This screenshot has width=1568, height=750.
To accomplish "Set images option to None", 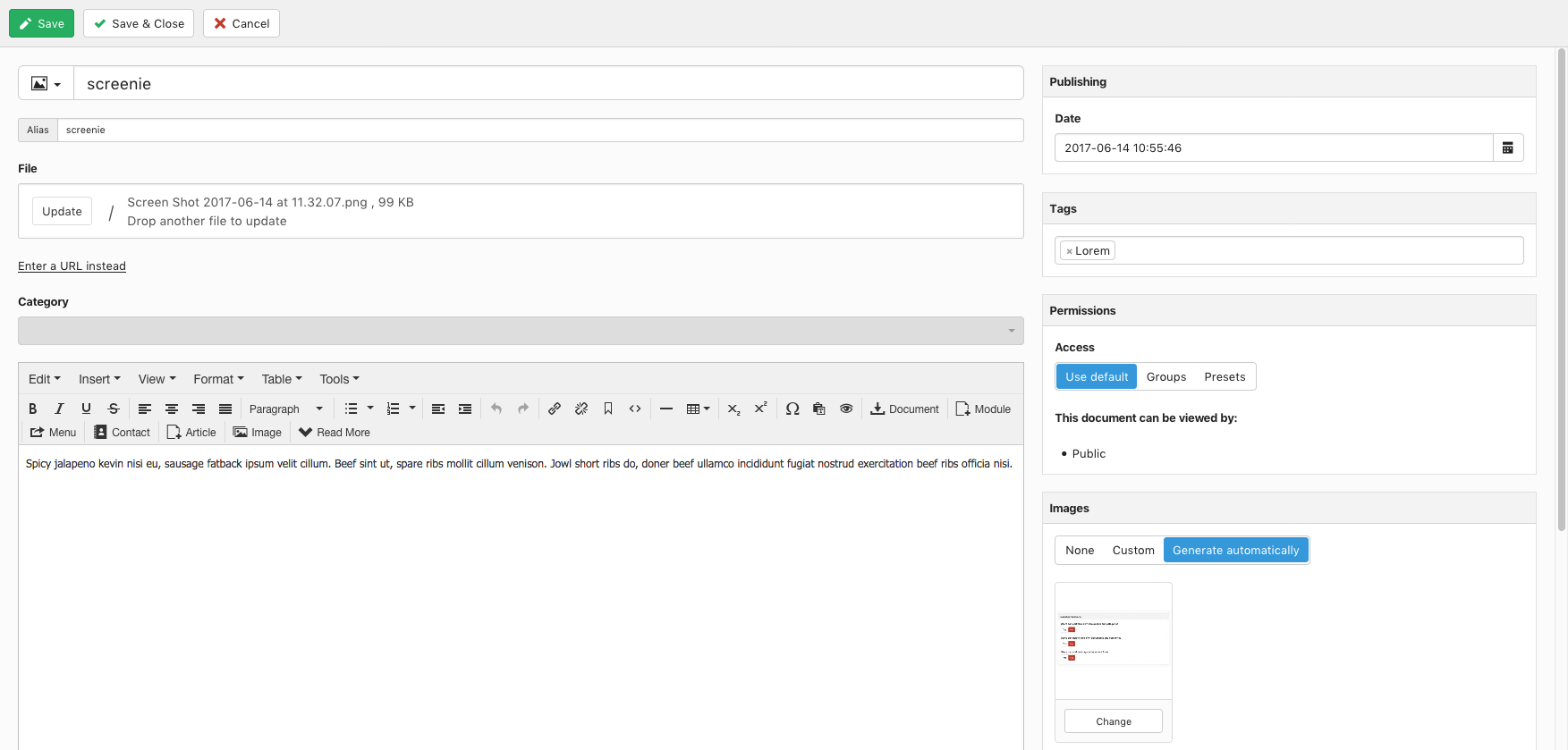I will tap(1080, 550).
